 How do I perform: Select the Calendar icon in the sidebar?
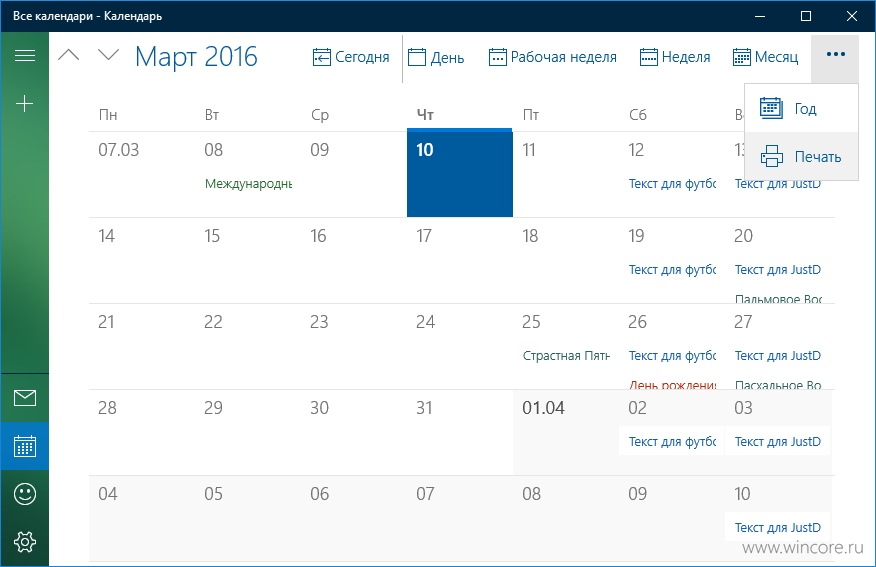click(x=25, y=446)
